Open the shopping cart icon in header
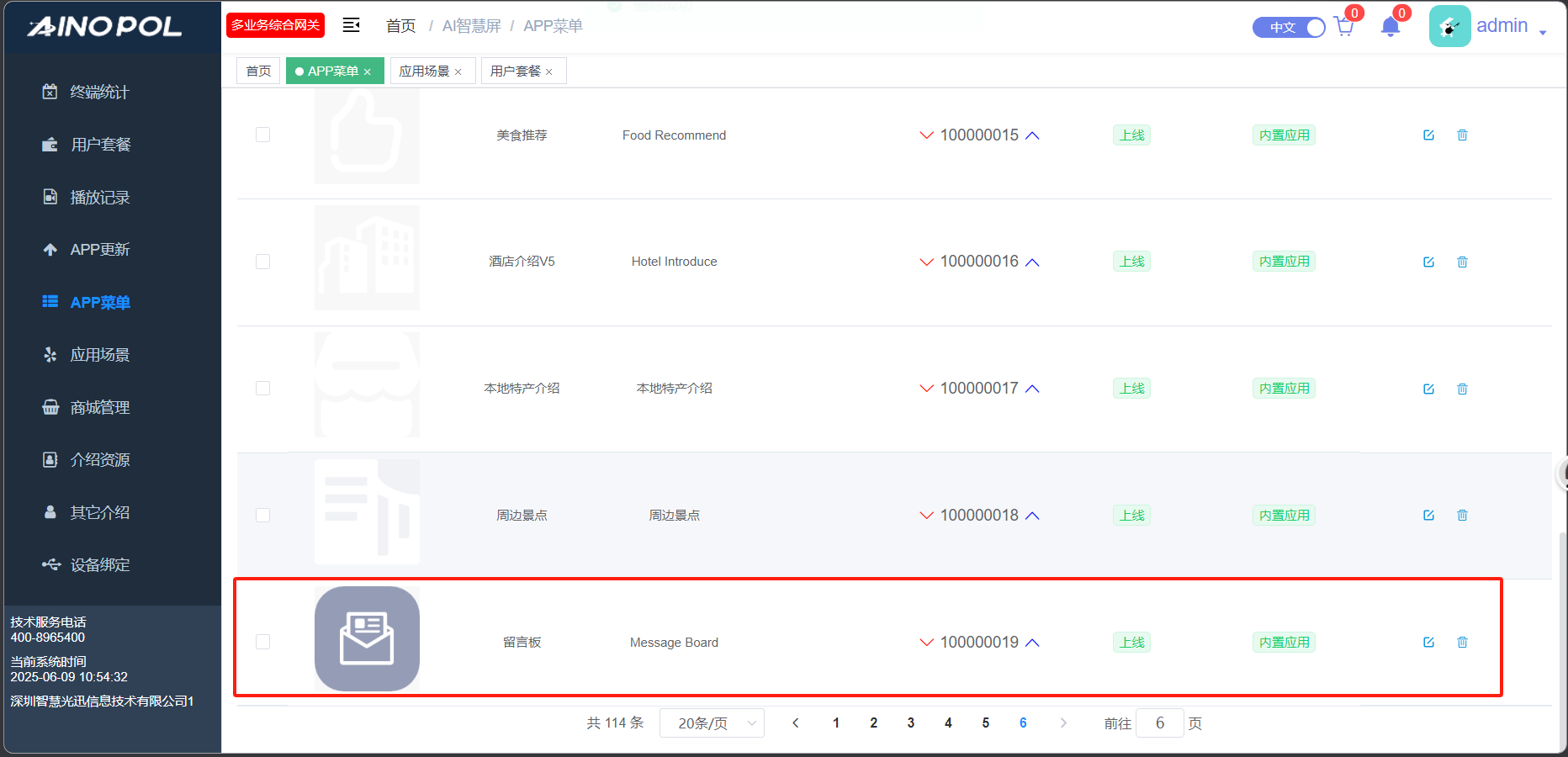 point(1344,27)
